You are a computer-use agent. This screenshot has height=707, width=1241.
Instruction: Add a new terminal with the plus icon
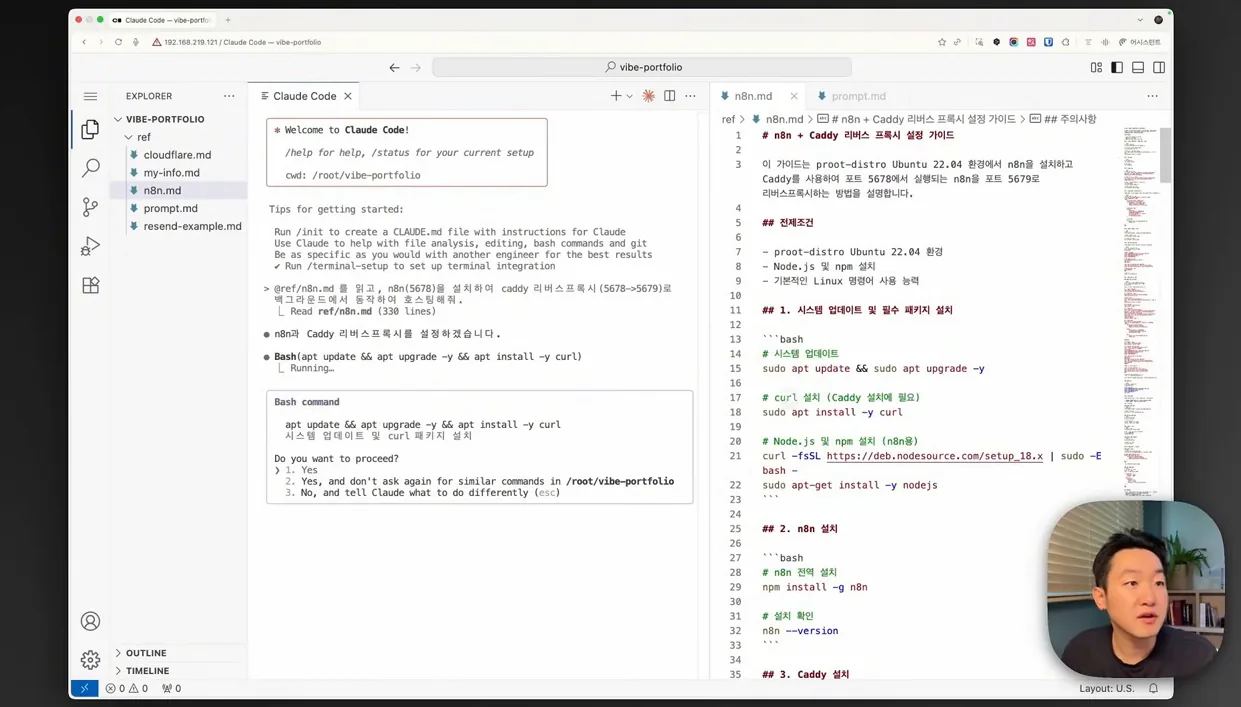[616, 96]
